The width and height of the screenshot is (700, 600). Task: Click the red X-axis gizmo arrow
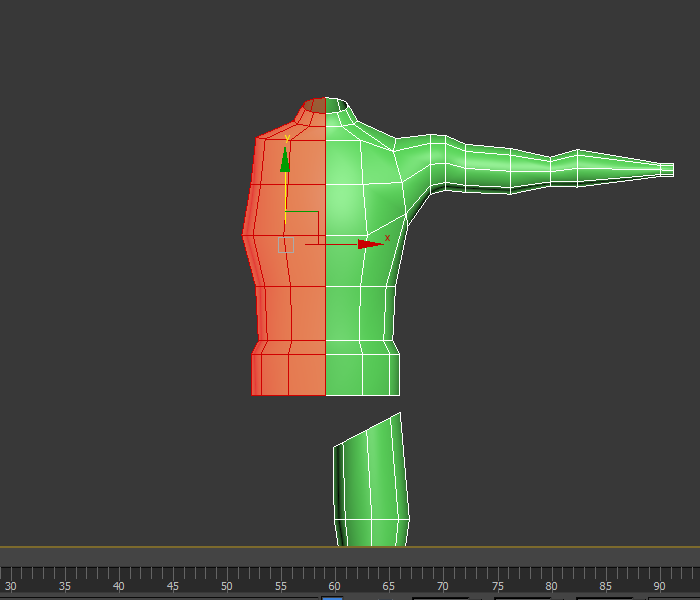(x=370, y=244)
